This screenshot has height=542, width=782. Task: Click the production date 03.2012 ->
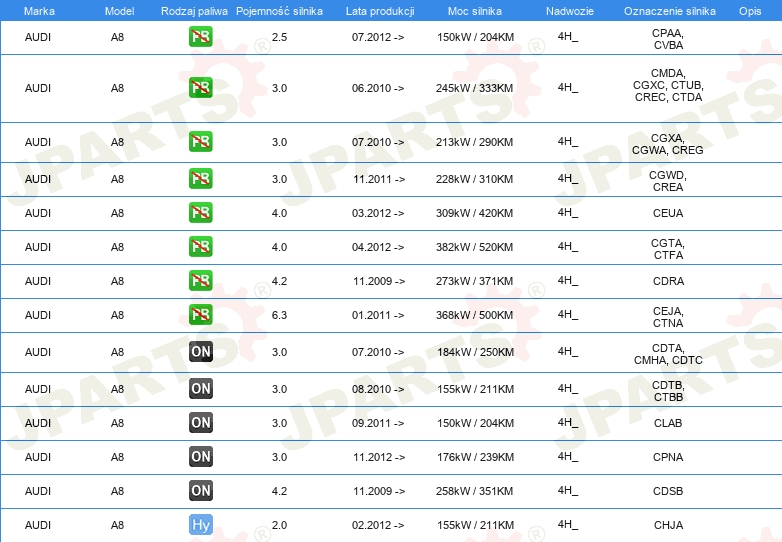coord(378,213)
